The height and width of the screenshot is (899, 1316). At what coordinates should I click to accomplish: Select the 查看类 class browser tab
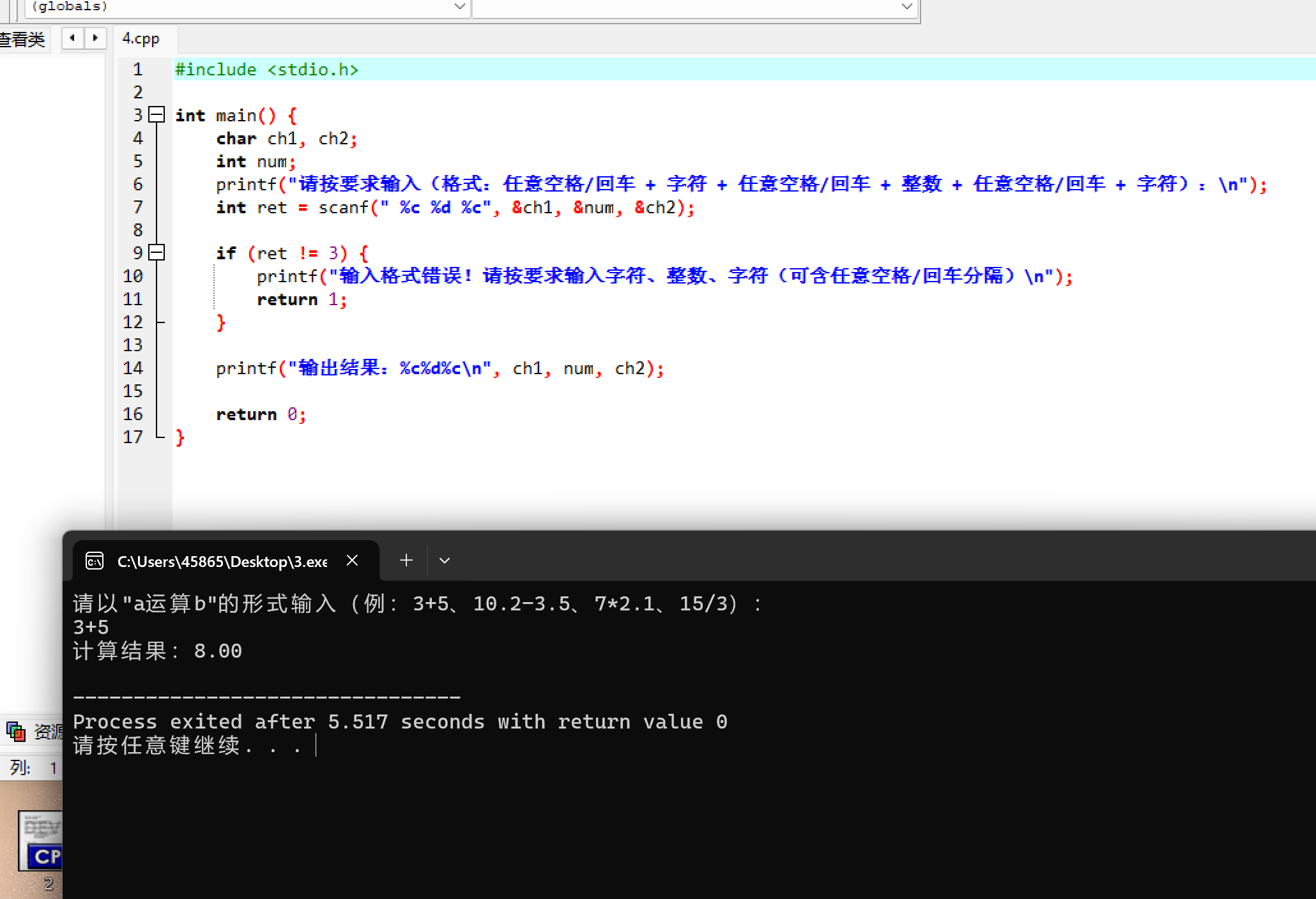tap(23, 40)
